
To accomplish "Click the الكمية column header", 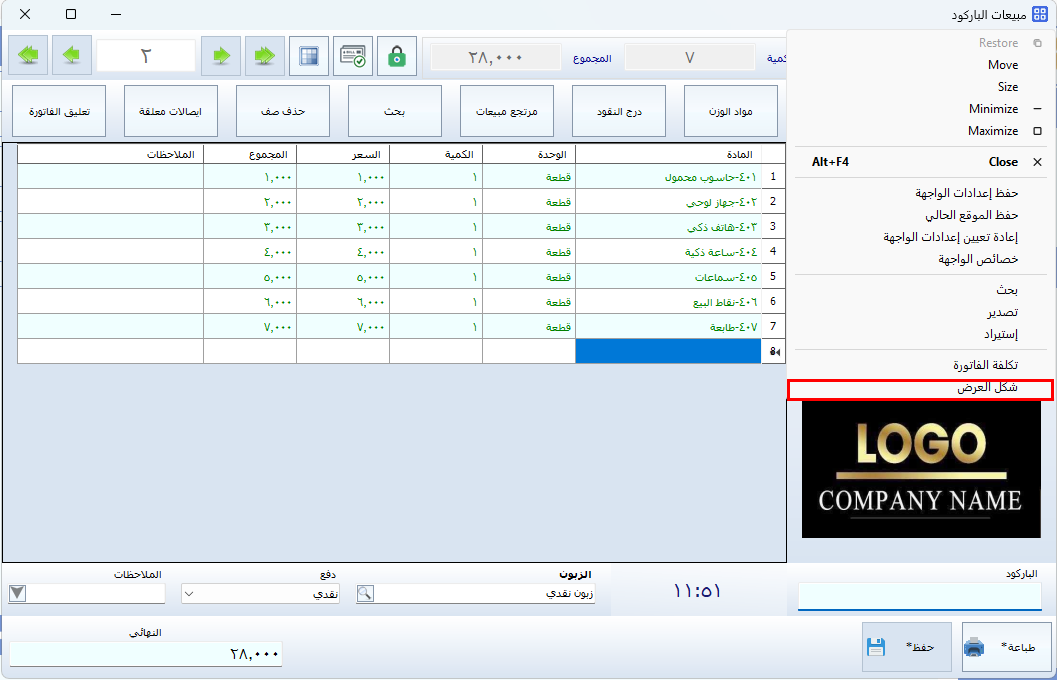I will pos(436,154).
